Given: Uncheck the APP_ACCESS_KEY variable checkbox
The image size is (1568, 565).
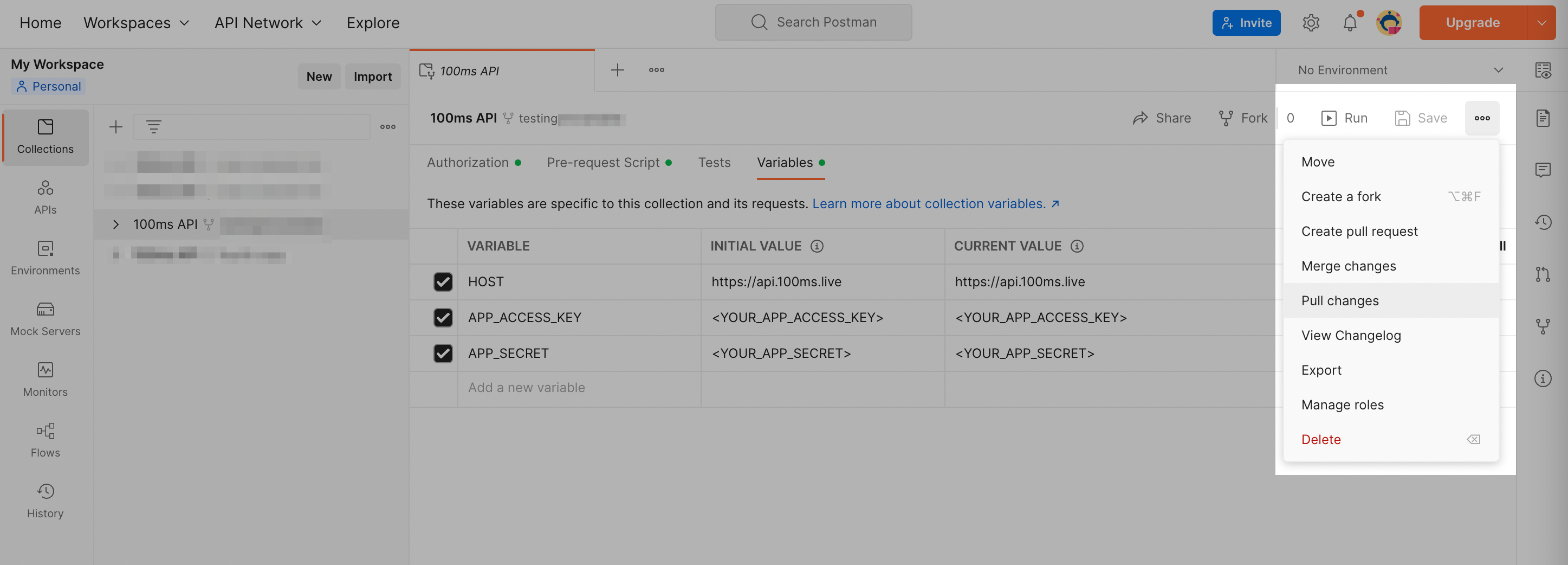Looking at the screenshot, I should pyautogui.click(x=443, y=317).
